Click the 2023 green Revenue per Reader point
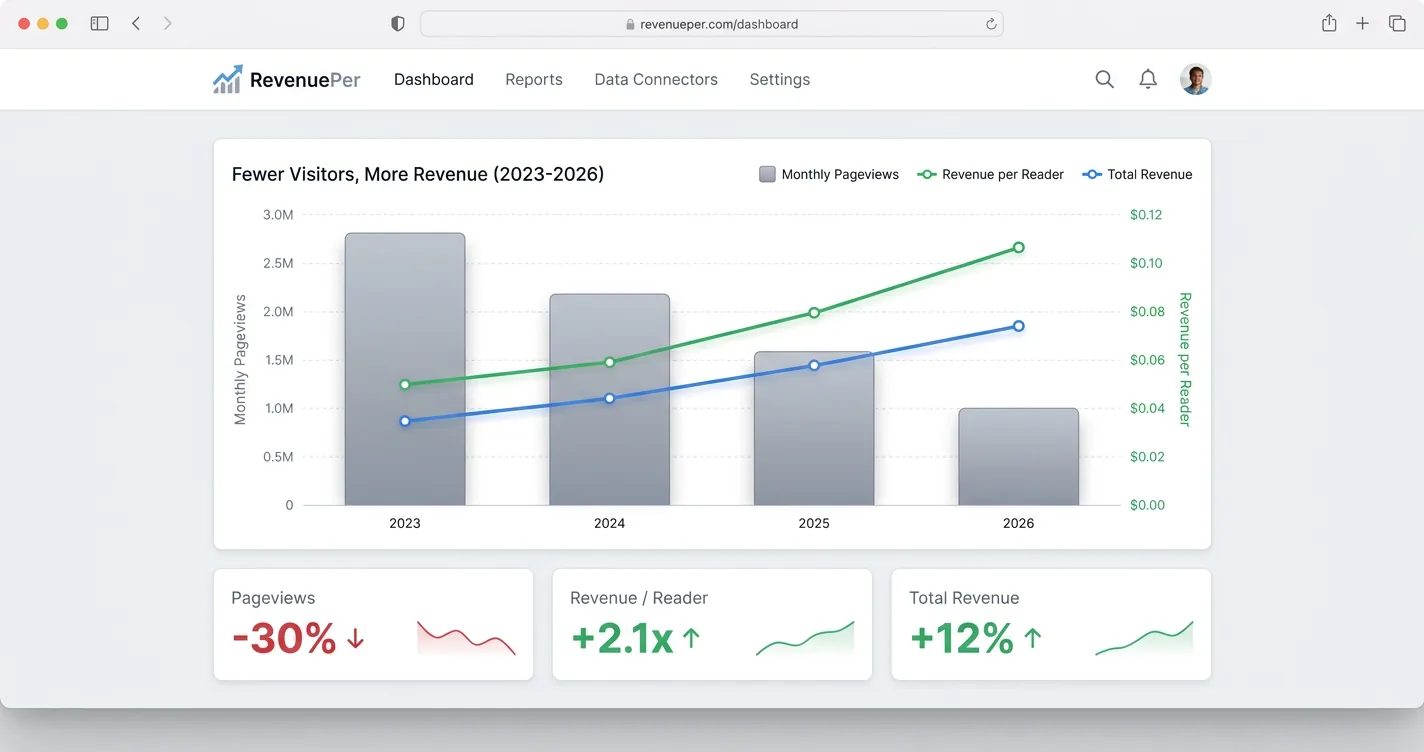 [x=405, y=384]
